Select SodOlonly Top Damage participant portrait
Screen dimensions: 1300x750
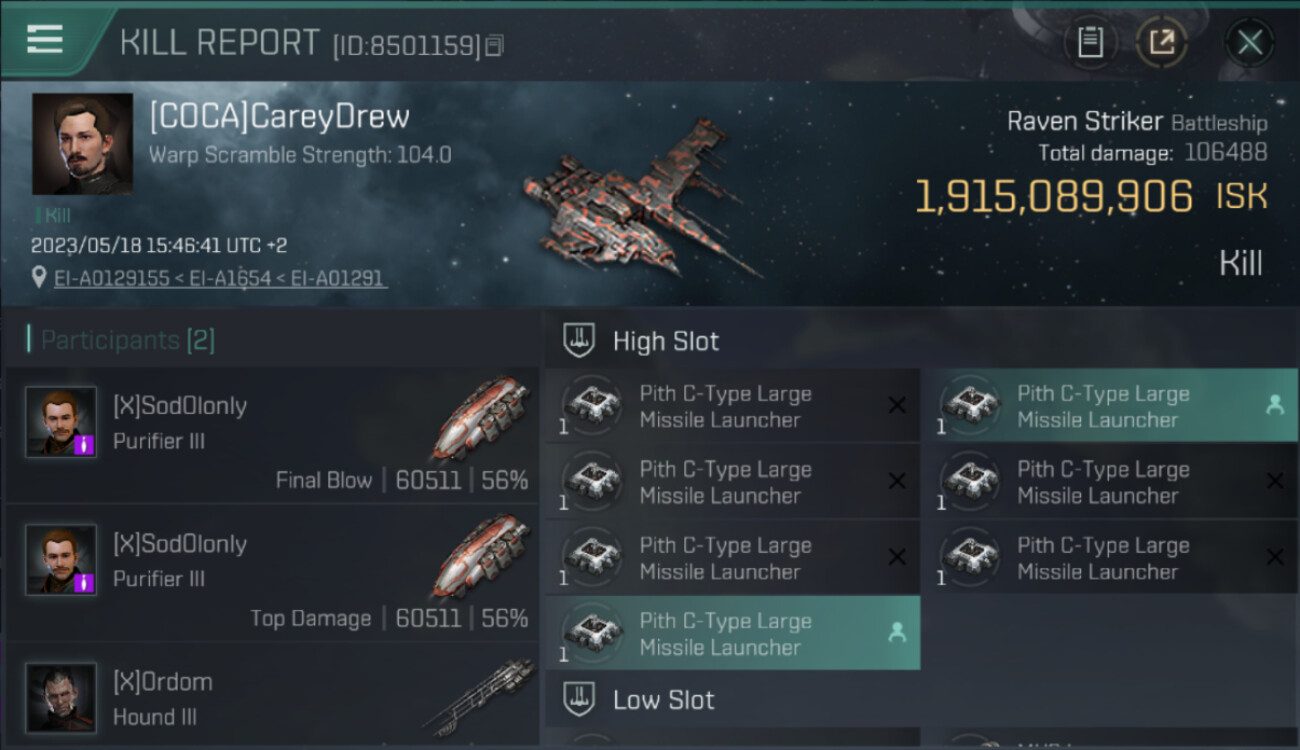(x=61, y=560)
